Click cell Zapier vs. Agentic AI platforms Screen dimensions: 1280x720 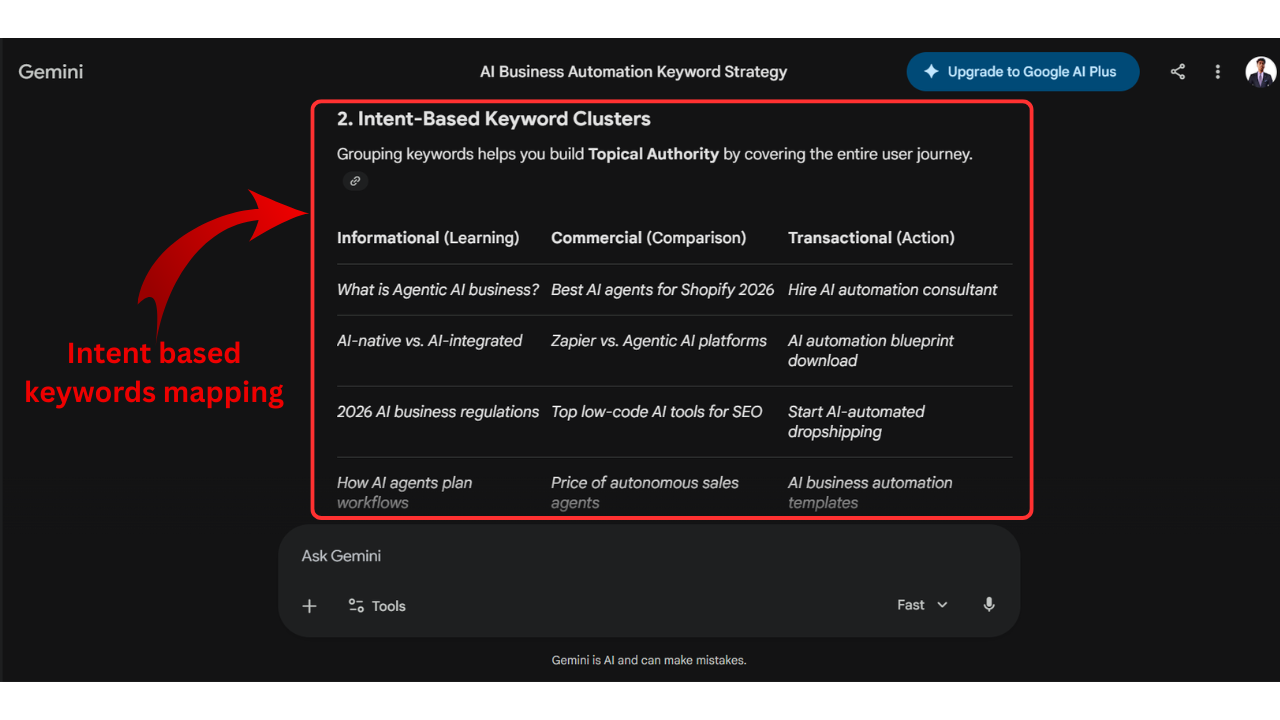(x=659, y=341)
